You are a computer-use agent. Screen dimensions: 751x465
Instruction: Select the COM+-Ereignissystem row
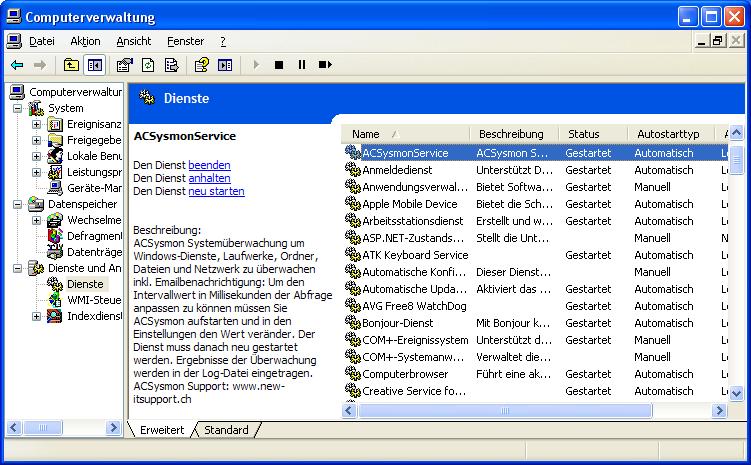pyautogui.click(x=536, y=340)
